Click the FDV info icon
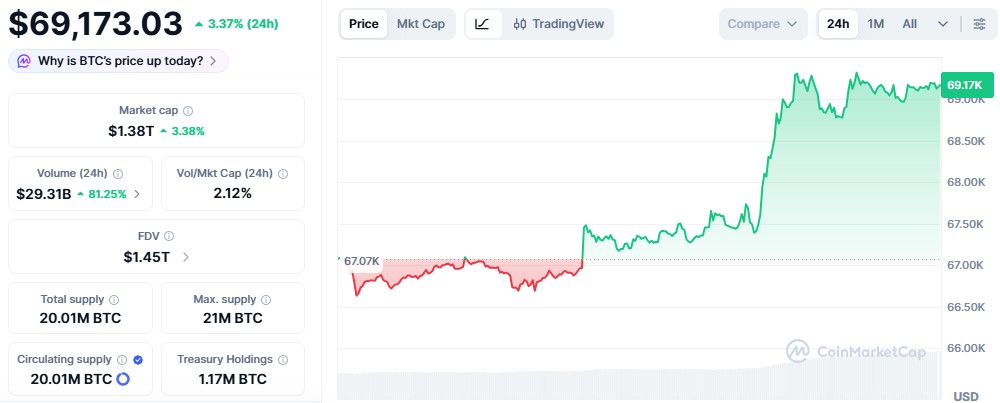This screenshot has height=403, width=1000. tap(168, 237)
